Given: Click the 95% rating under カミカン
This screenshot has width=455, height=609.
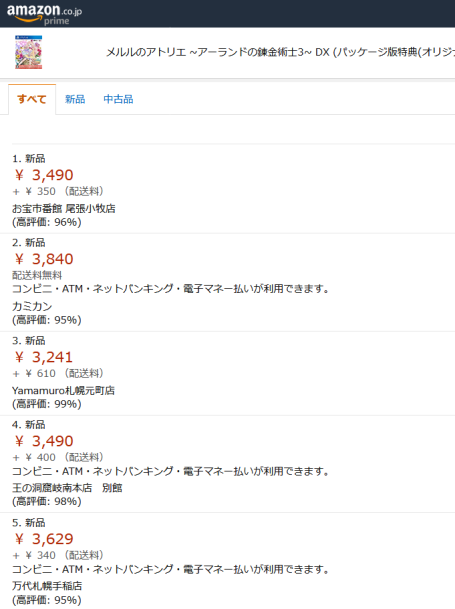Looking at the screenshot, I should coord(47,320).
